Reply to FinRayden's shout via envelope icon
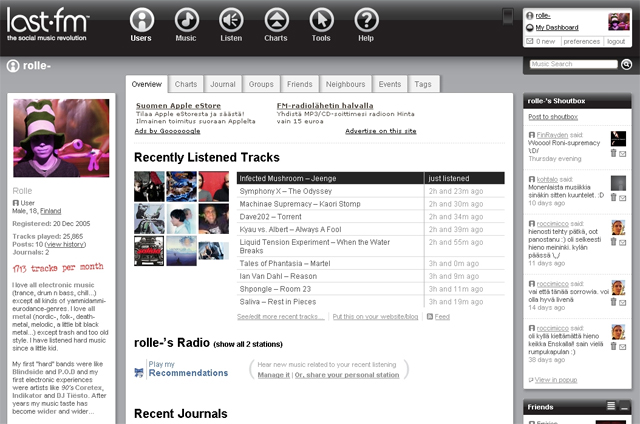Image resolution: width=640 pixels, height=424 pixels. (622, 154)
